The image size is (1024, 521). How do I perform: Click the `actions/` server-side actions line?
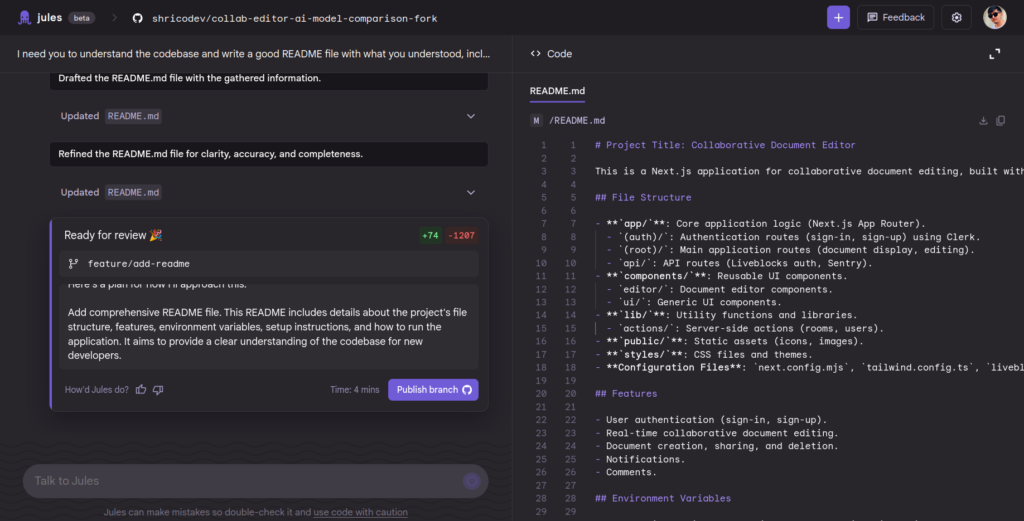(x=745, y=328)
